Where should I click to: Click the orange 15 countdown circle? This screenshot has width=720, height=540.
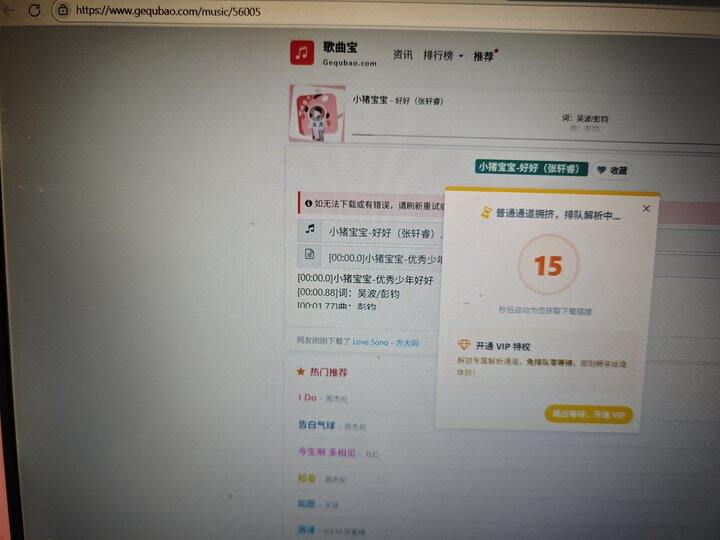point(548,264)
